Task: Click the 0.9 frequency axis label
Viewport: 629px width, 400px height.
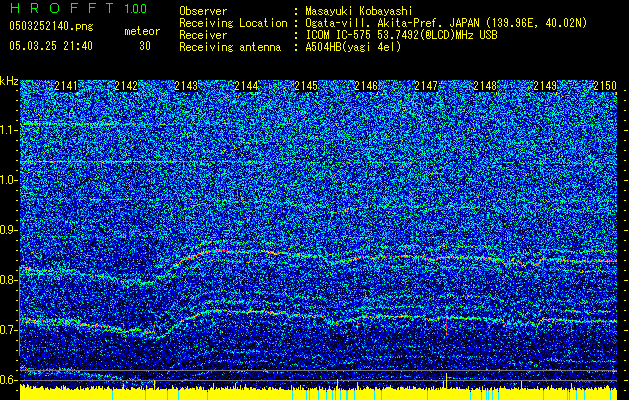Action: pos(8,230)
